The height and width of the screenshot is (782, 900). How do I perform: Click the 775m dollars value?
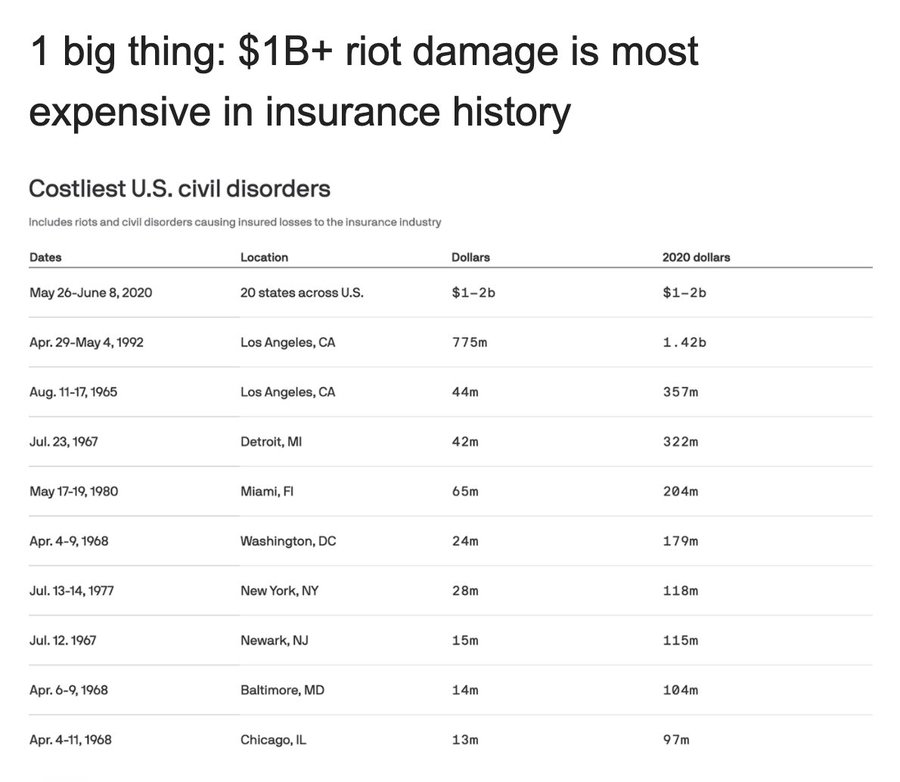point(468,342)
